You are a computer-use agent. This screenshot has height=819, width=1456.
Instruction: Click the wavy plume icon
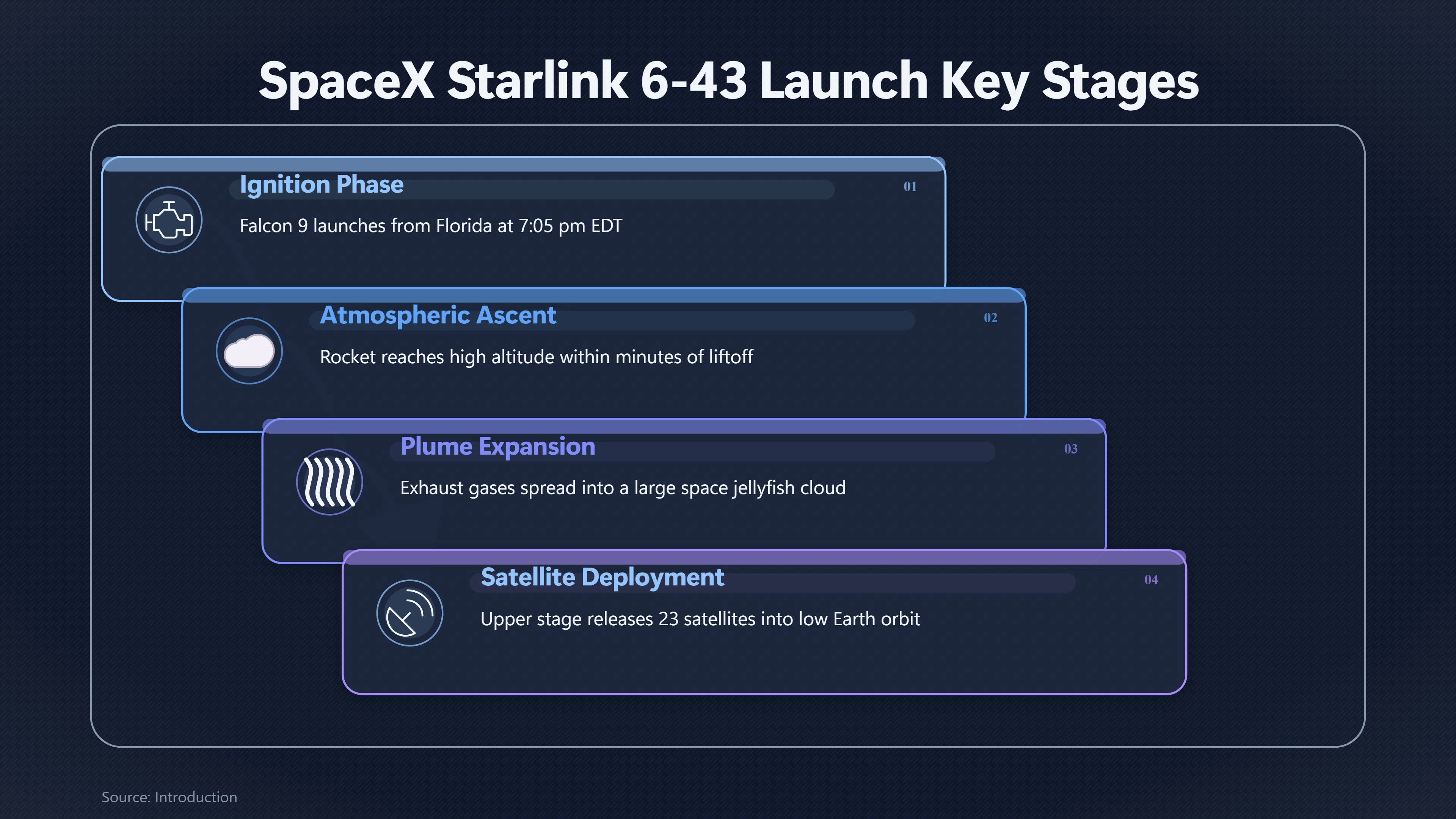click(x=329, y=482)
